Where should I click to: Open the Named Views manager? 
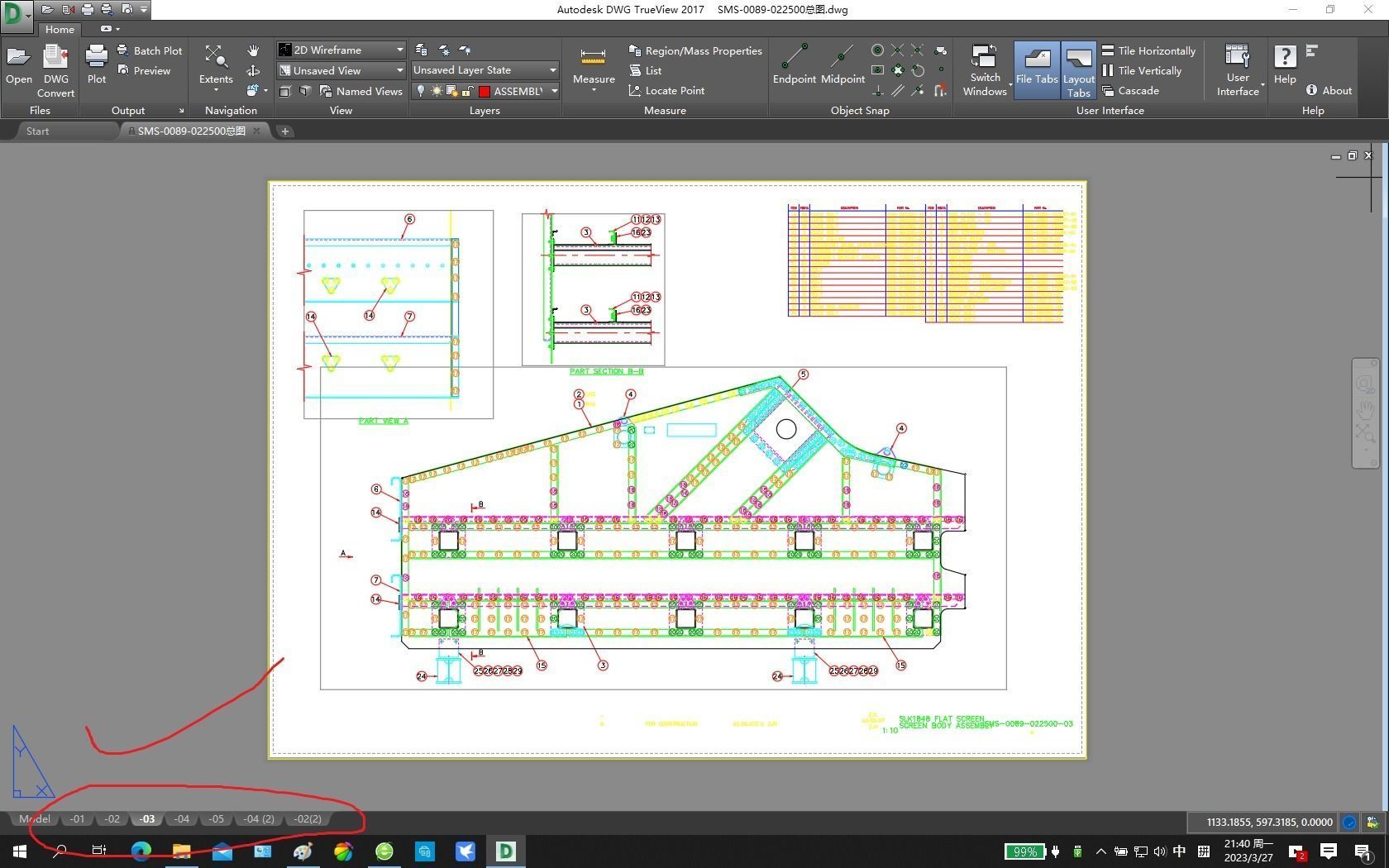coord(361,91)
